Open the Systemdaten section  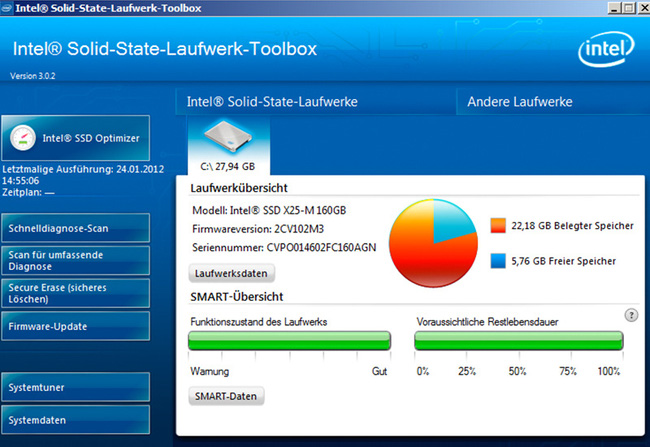point(75,420)
